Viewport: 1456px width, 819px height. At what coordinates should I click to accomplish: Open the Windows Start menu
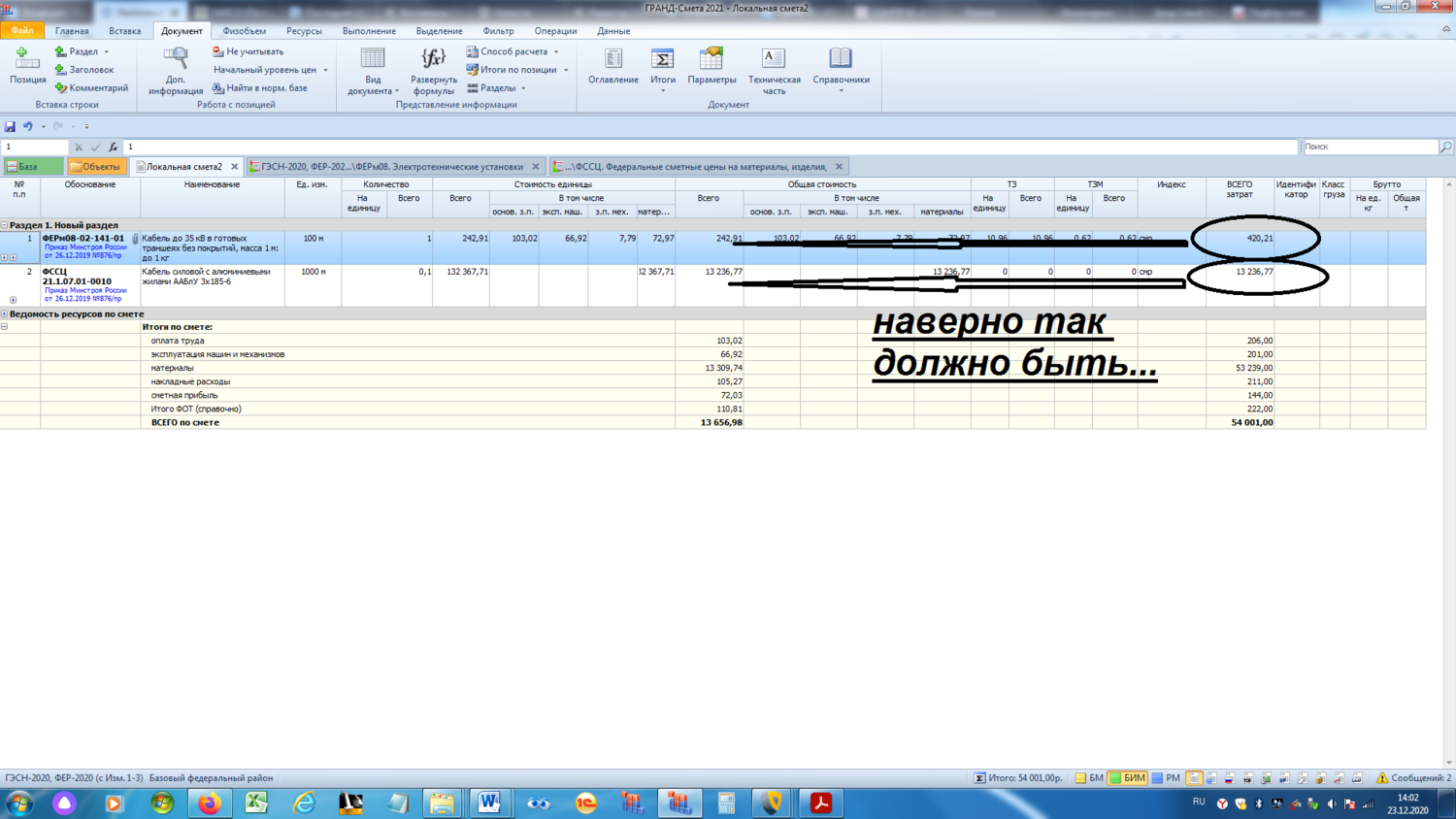coord(18,803)
